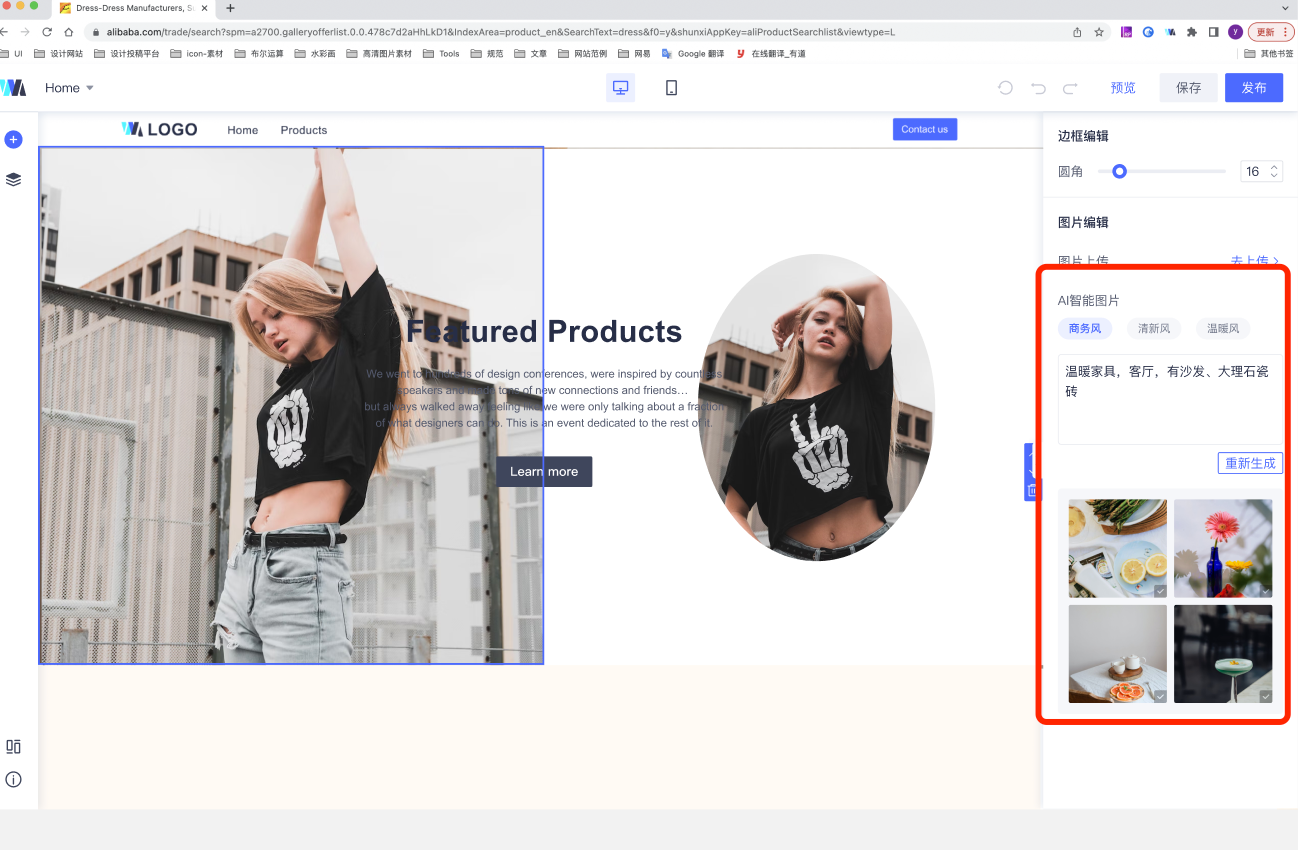Toggle checkmark on pink flower vase image

[1265, 591]
